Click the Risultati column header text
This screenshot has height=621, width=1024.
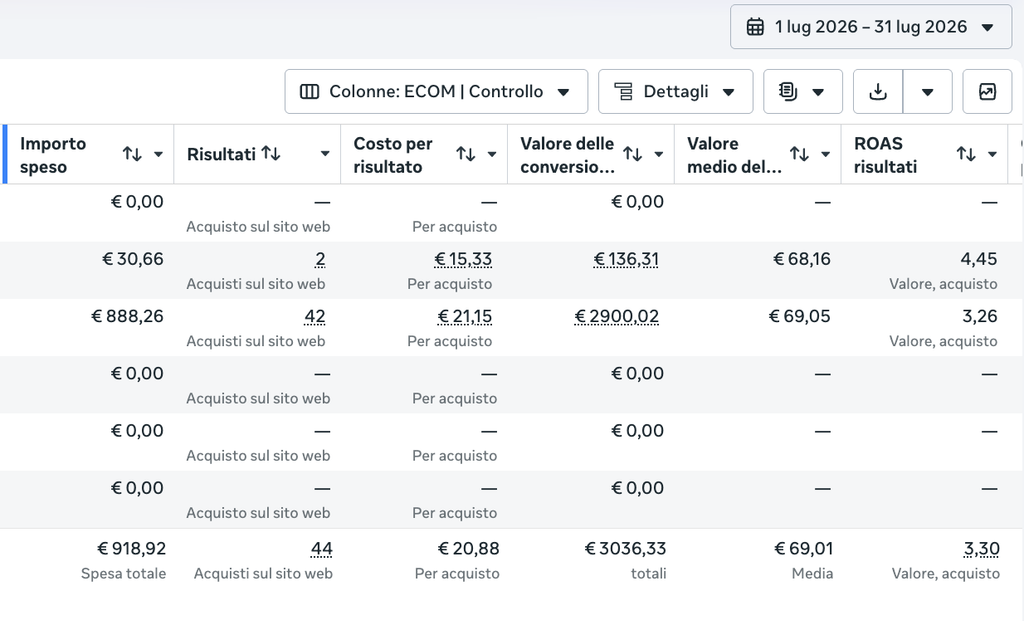221,155
